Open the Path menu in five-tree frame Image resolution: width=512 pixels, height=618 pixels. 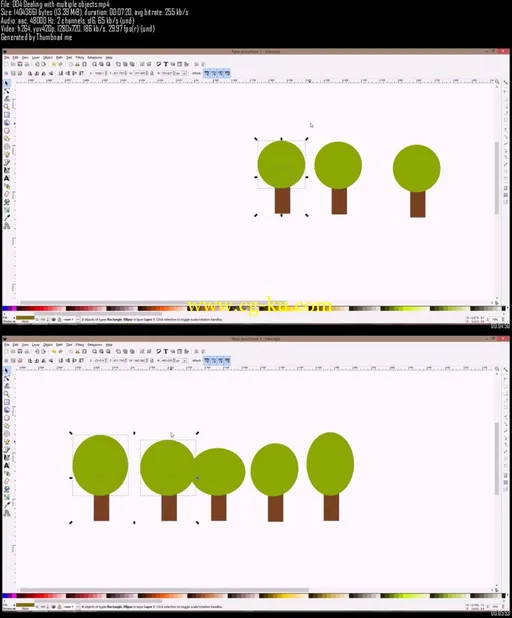59,345
